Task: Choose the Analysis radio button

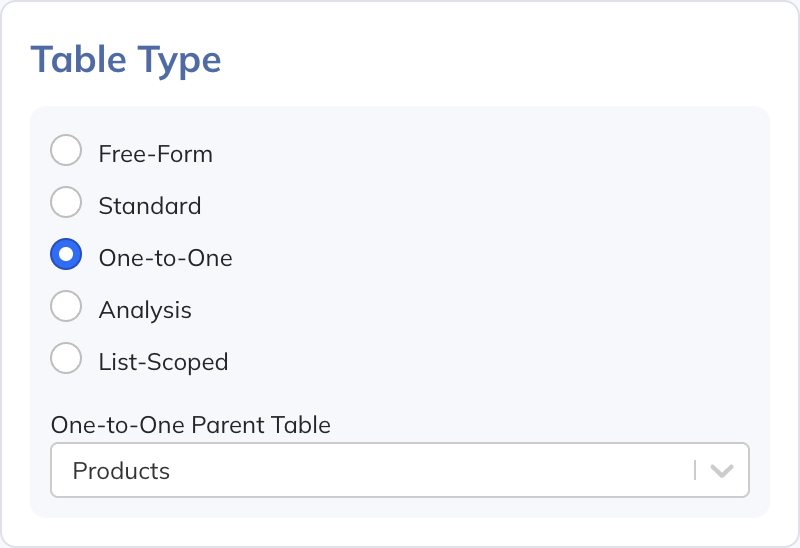Action: tap(66, 307)
